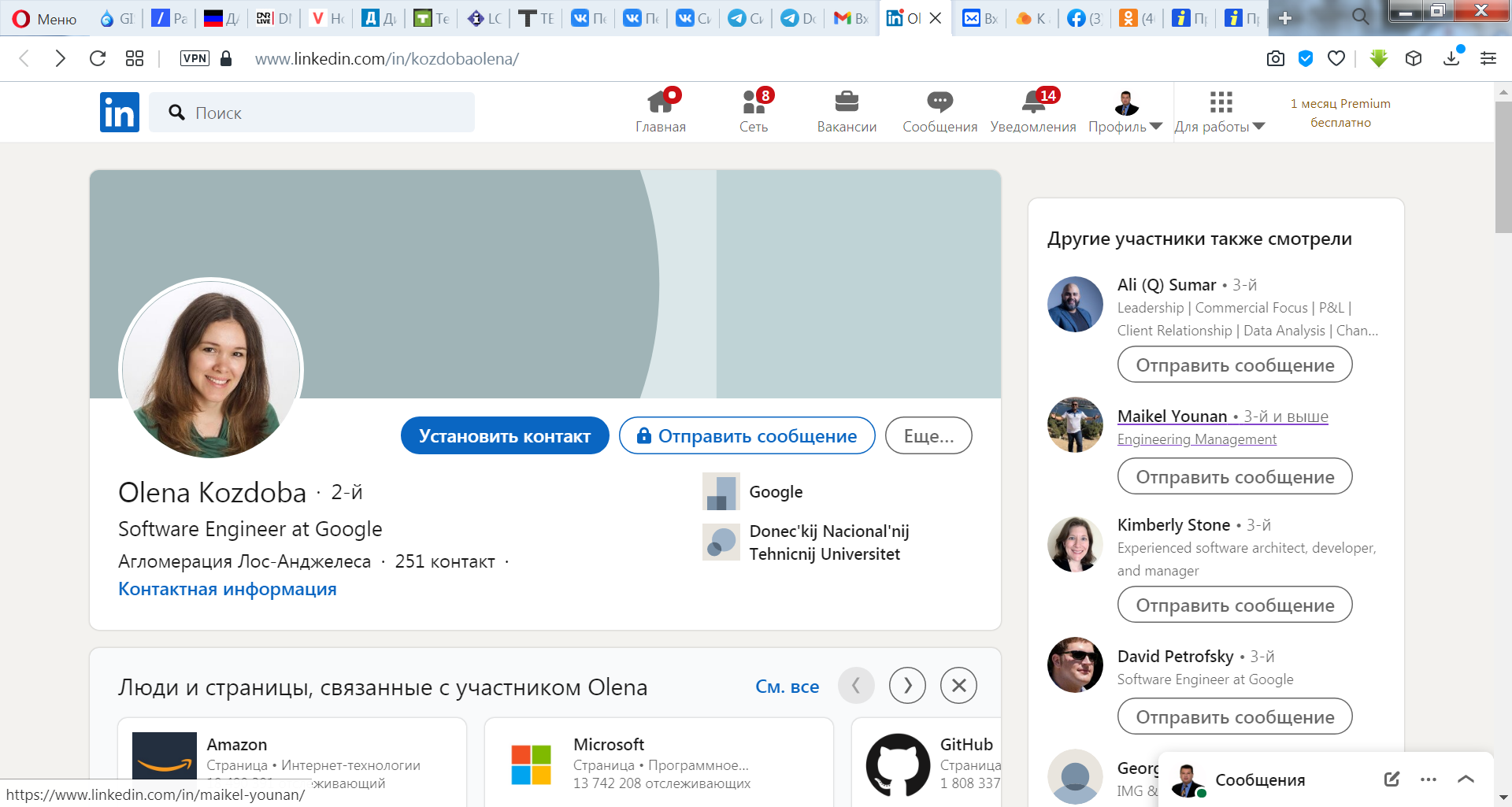
Task: Click the address bar URL
Action: pos(387,58)
